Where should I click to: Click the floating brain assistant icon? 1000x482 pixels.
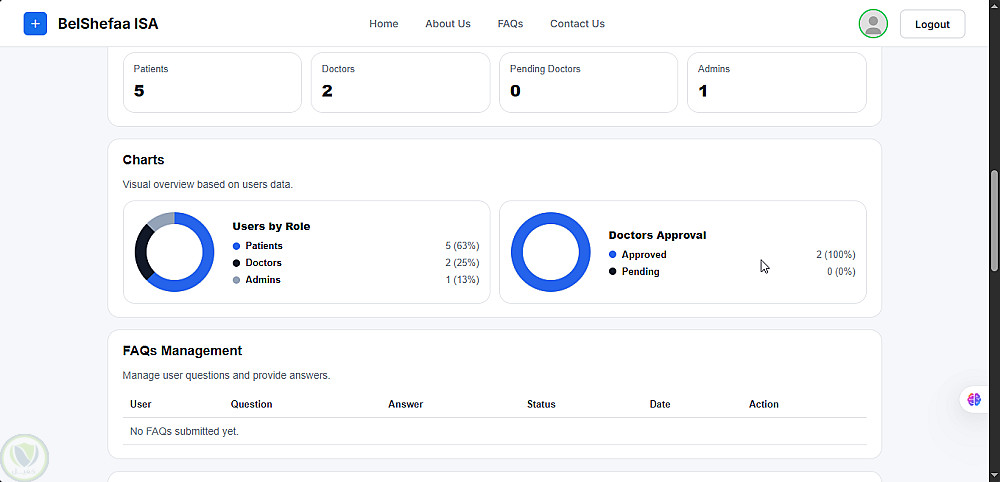pyautogui.click(x=974, y=399)
